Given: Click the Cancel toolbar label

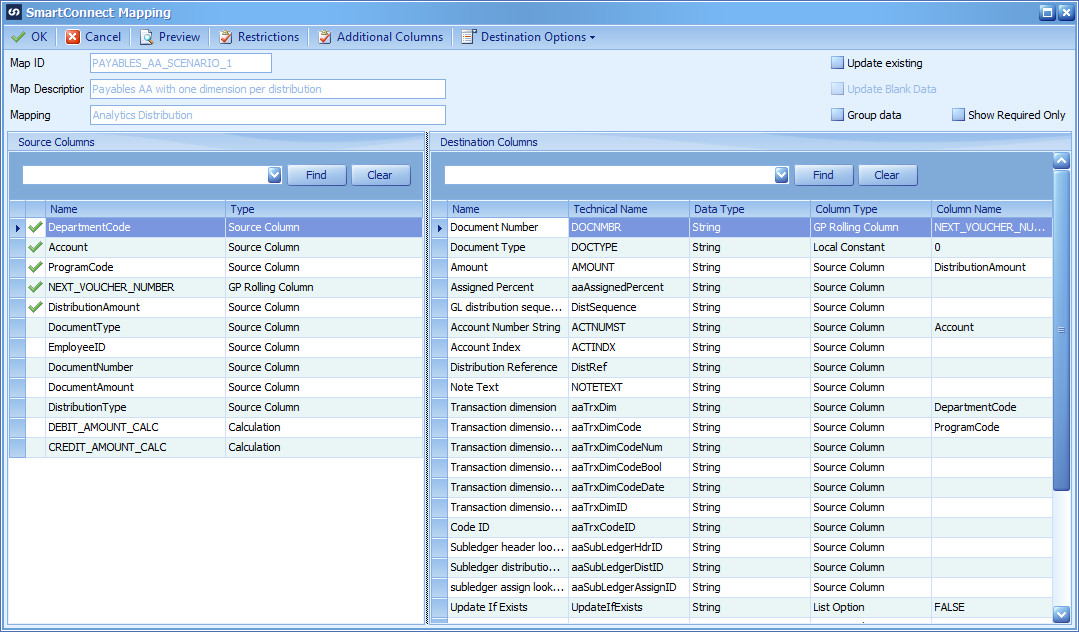Looking at the screenshot, I should (x=103, y=37).
